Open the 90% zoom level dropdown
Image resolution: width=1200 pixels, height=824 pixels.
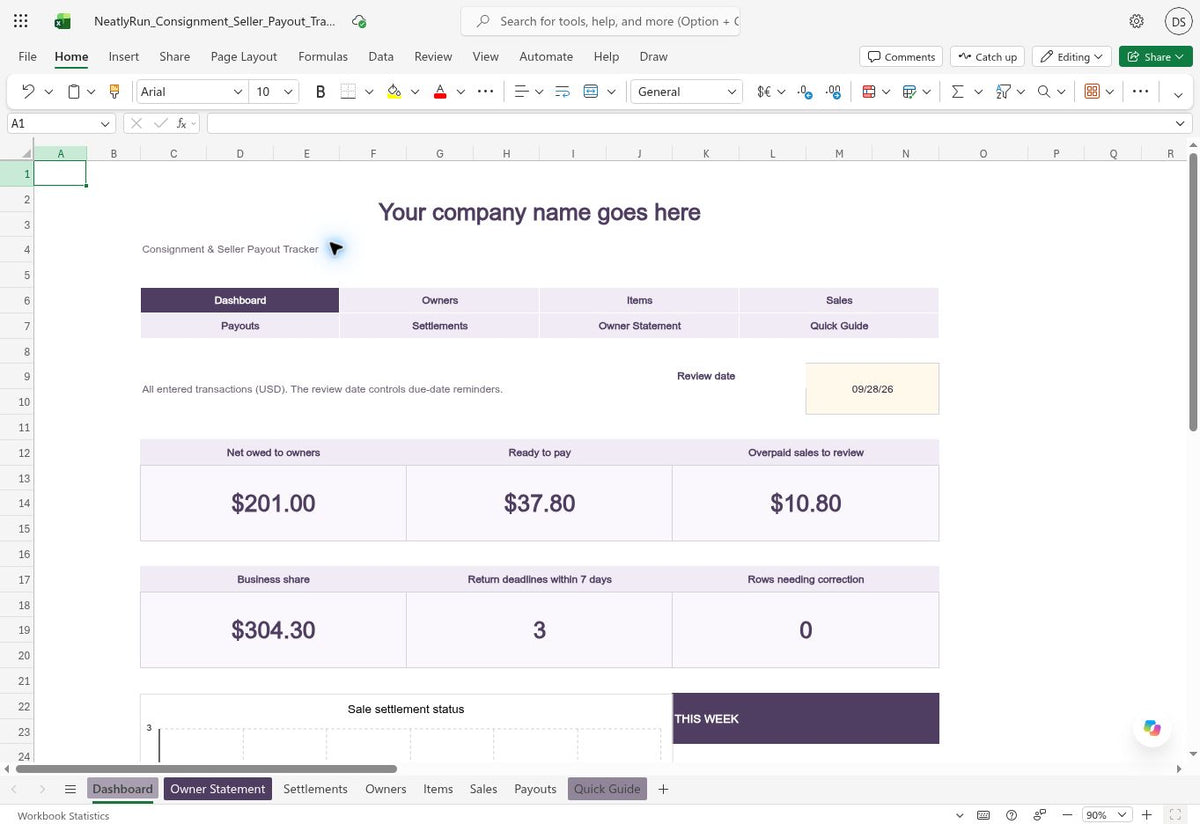(1107, 815)
